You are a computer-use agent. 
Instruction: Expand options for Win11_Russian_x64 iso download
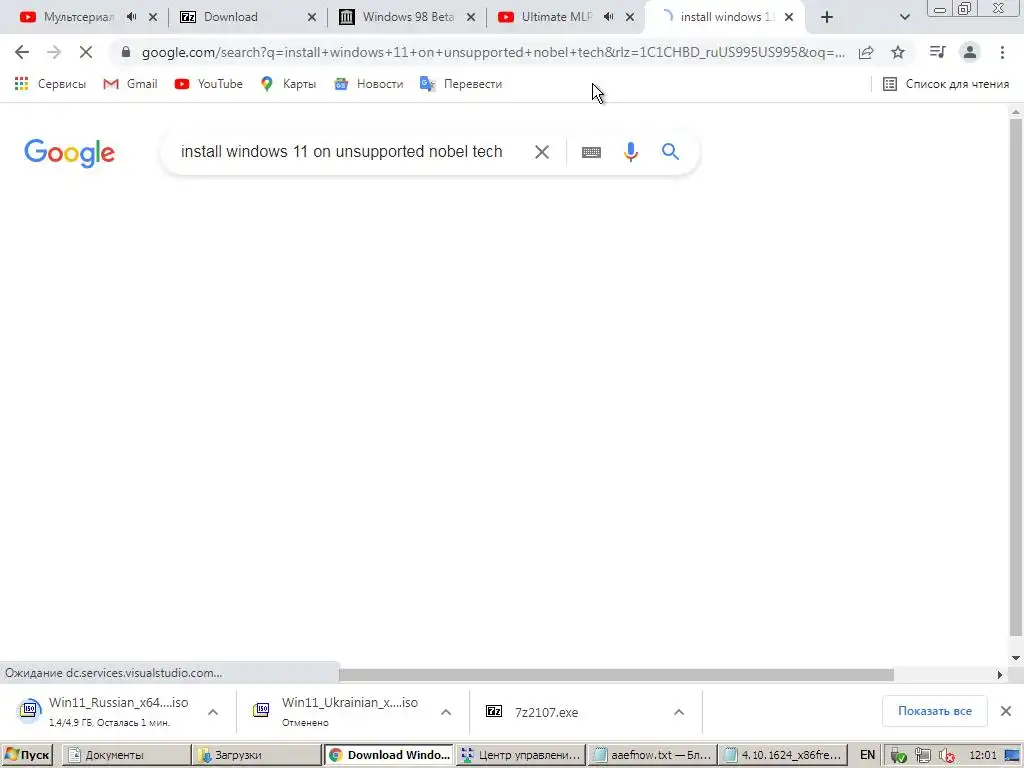pyautogui.click(x=213, y=712)
